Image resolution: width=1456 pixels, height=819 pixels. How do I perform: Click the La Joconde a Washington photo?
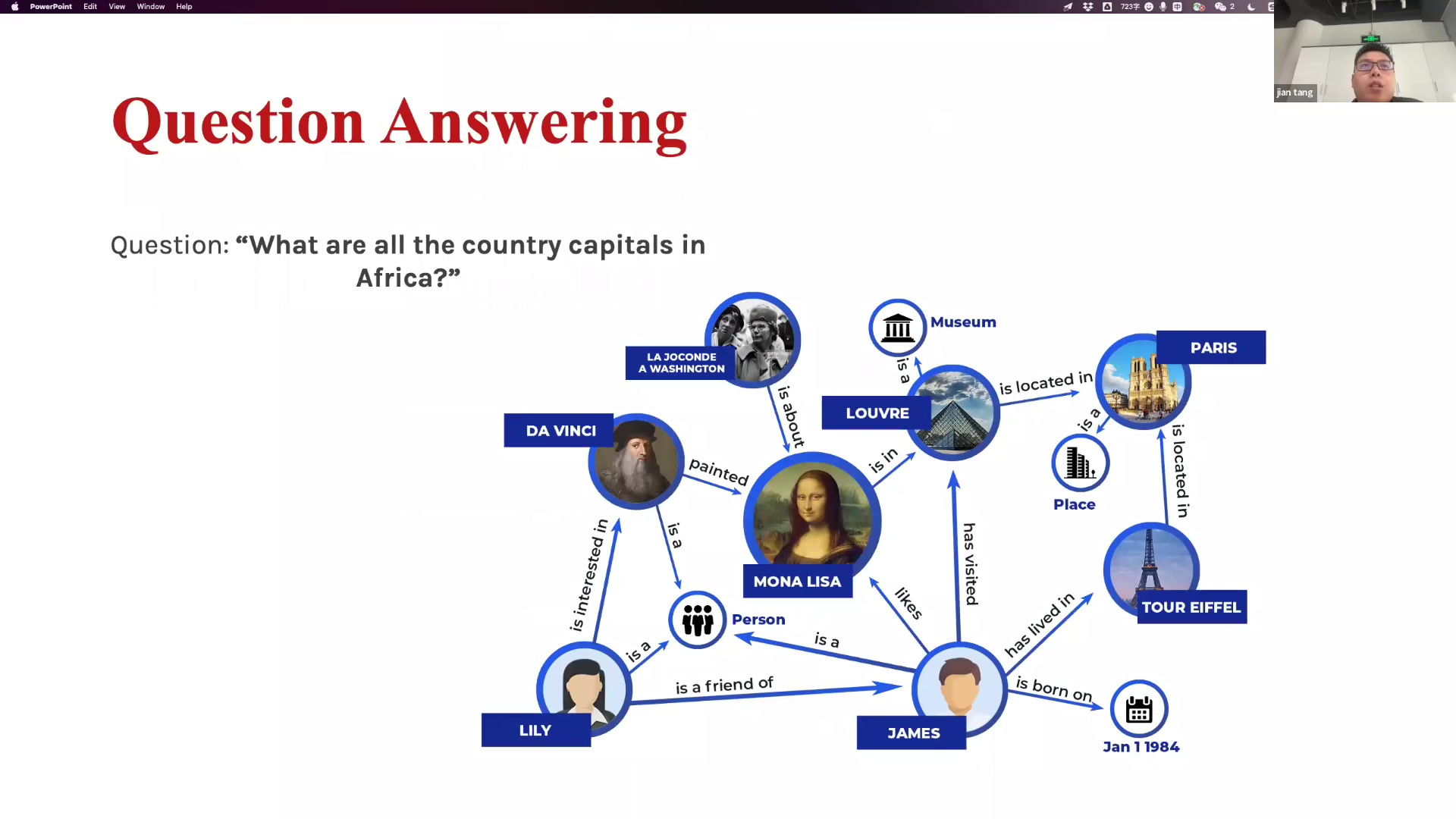[x=752, y=340]
